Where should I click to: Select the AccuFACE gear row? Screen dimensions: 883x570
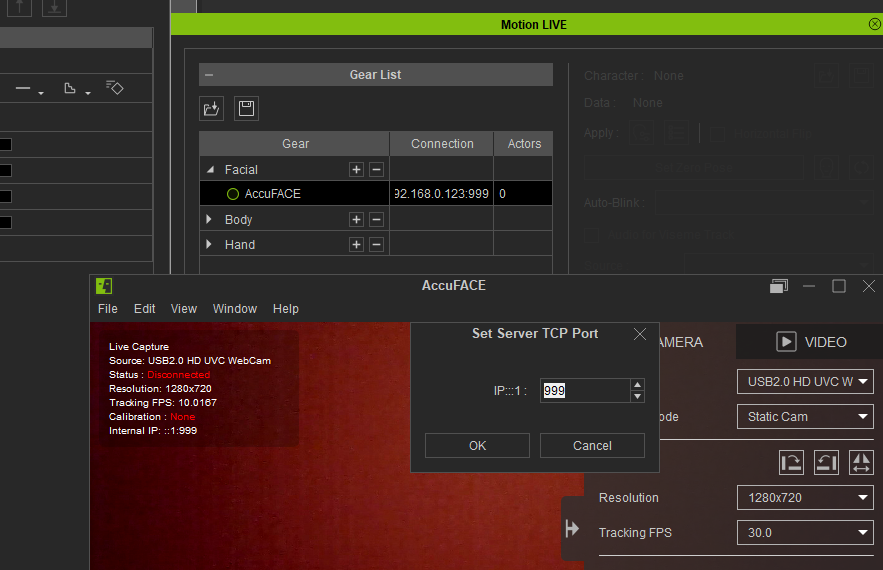[x=376, y=194]
